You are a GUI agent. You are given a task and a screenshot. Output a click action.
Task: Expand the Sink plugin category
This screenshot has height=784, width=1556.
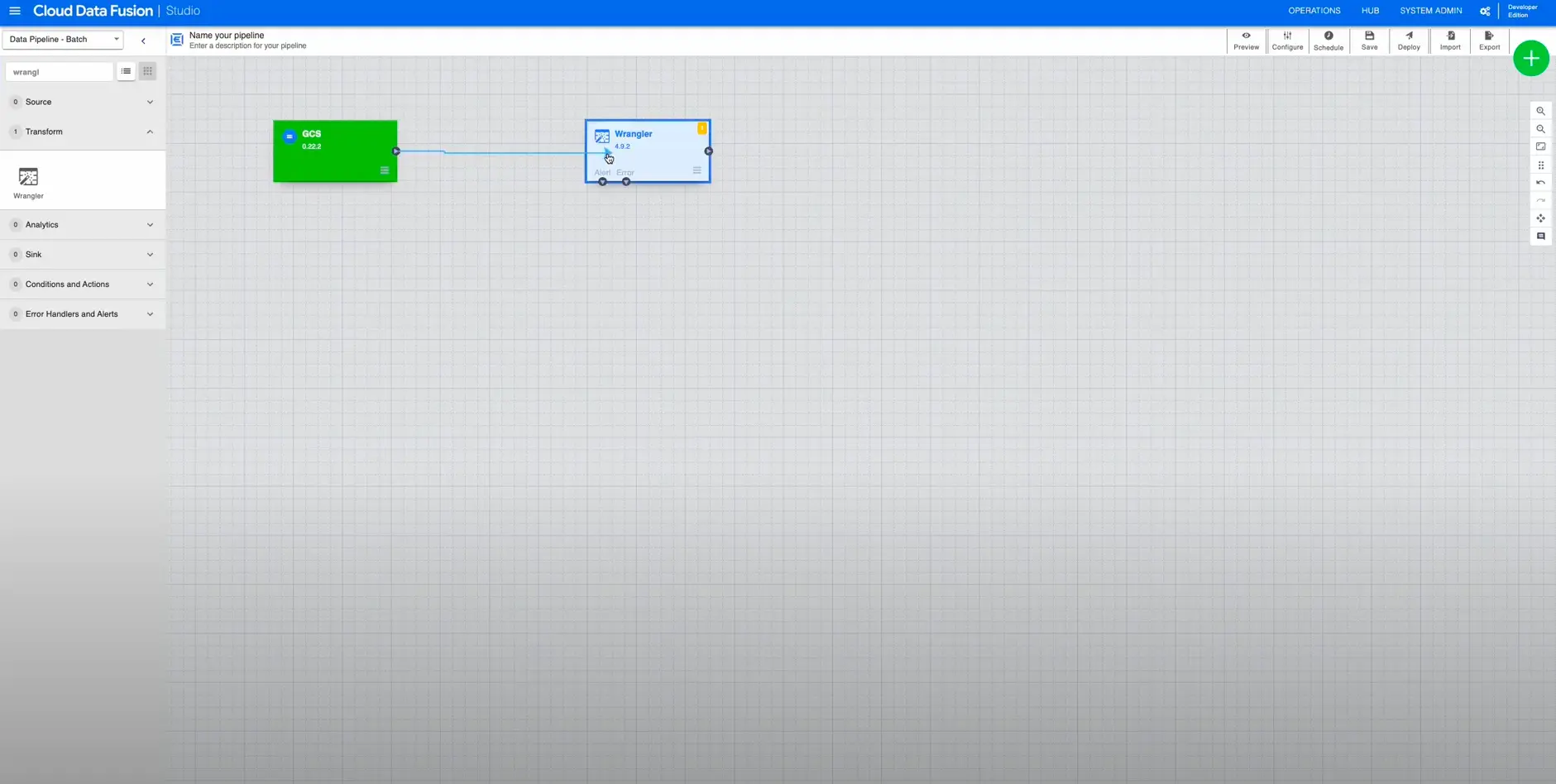83,255
